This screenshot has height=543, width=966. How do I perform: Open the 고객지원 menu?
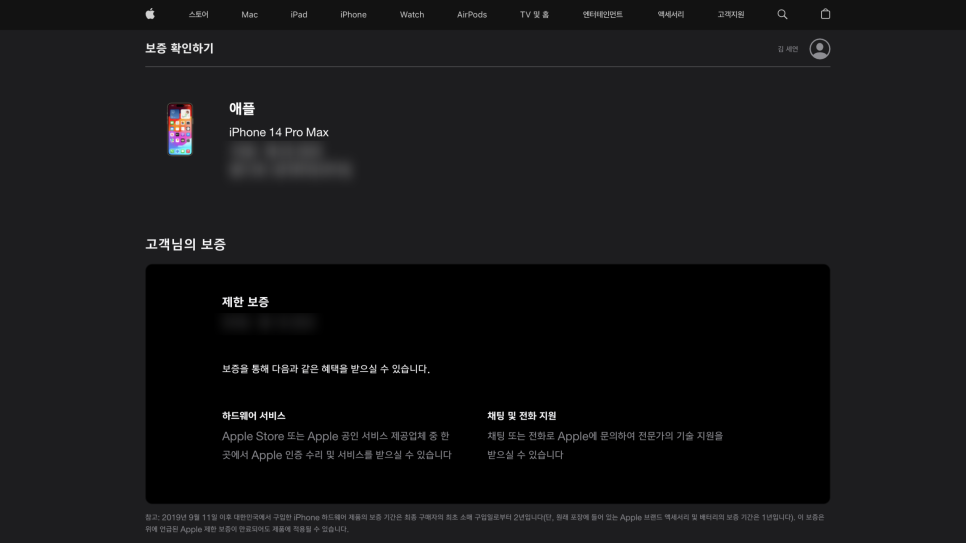731,14
